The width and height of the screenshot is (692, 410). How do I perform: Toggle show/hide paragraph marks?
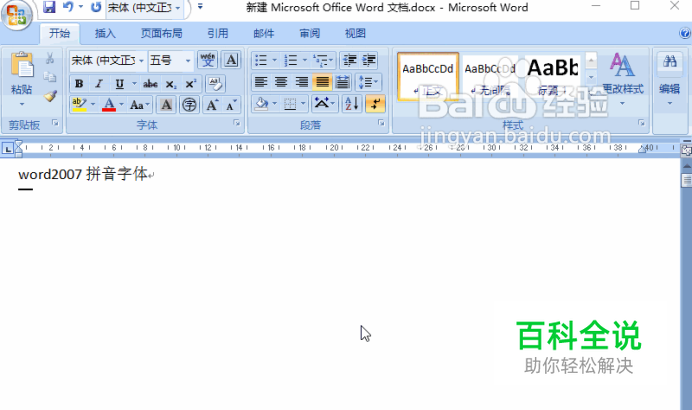click(x=375, y=104)
